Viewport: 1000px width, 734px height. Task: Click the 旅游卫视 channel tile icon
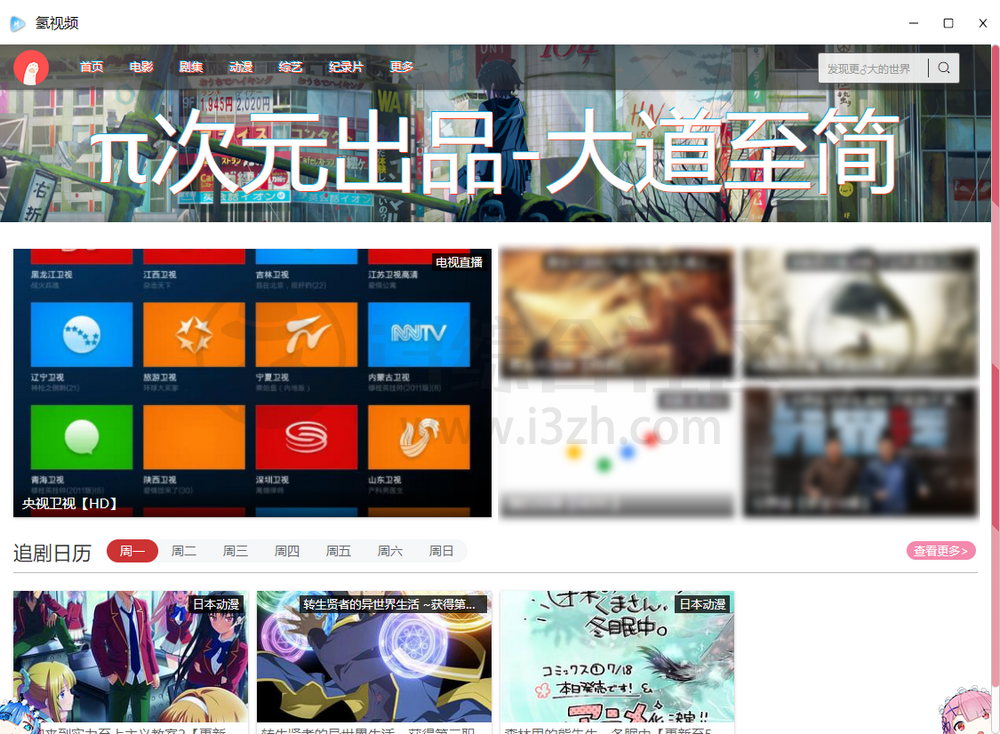click(194, 334)
